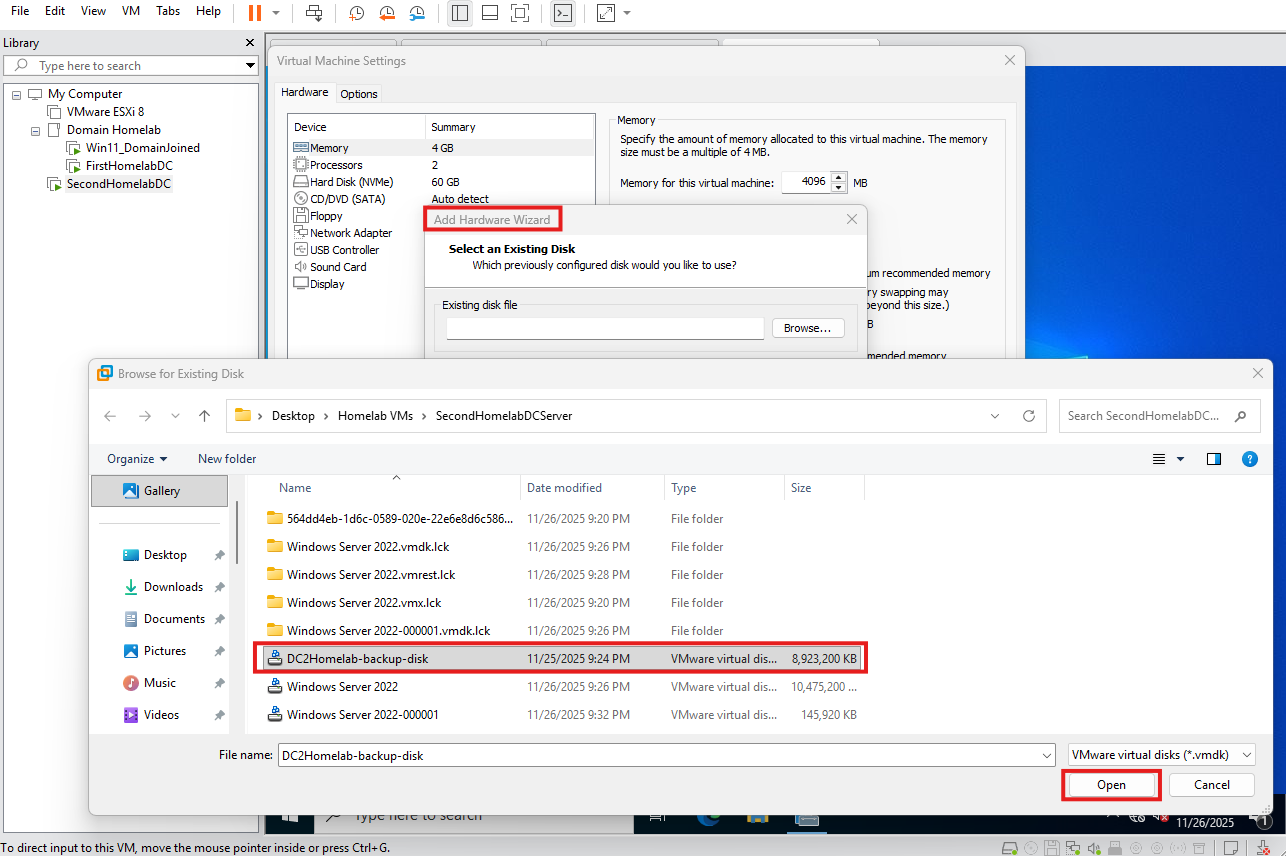Toggle the thumbnail bar toolbar icon

[x=490, y=13]
